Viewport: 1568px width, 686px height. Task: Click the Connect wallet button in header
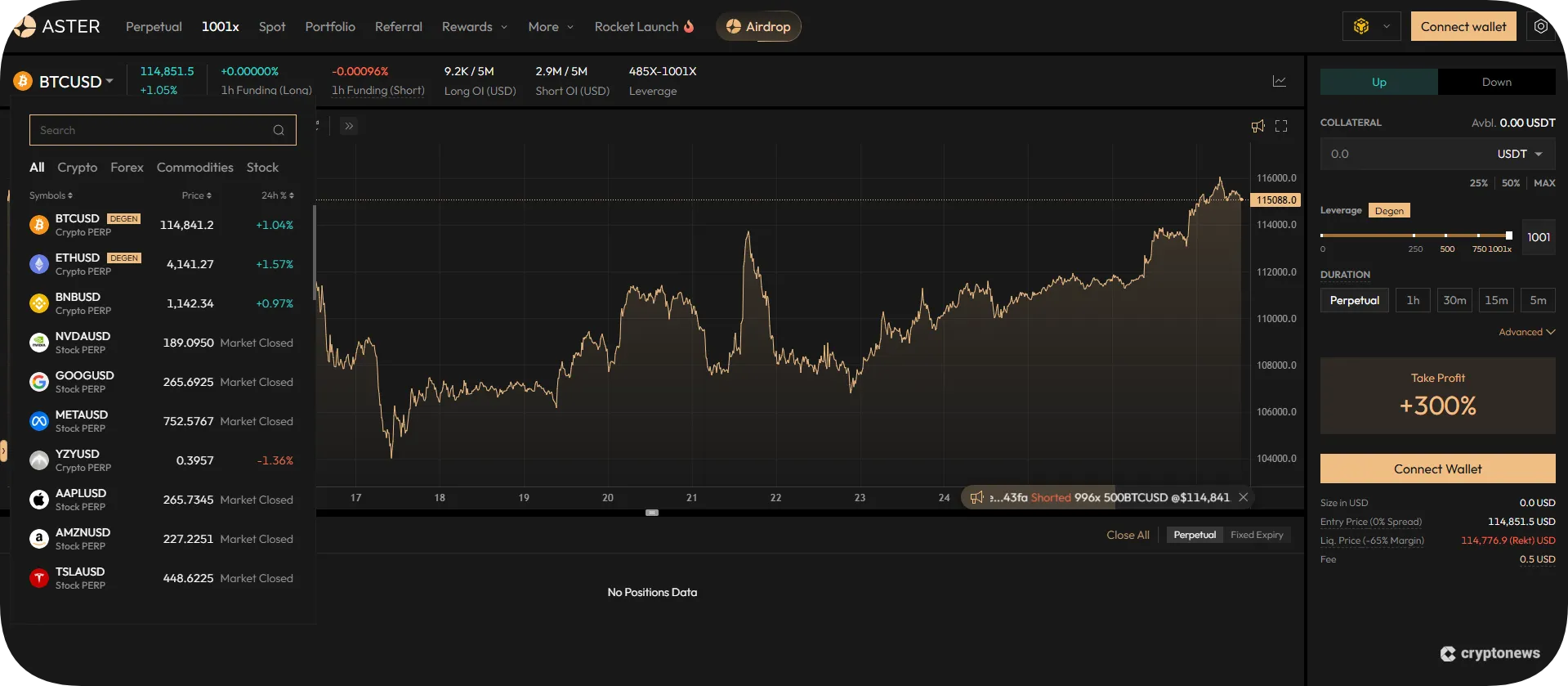[1463, 26]
